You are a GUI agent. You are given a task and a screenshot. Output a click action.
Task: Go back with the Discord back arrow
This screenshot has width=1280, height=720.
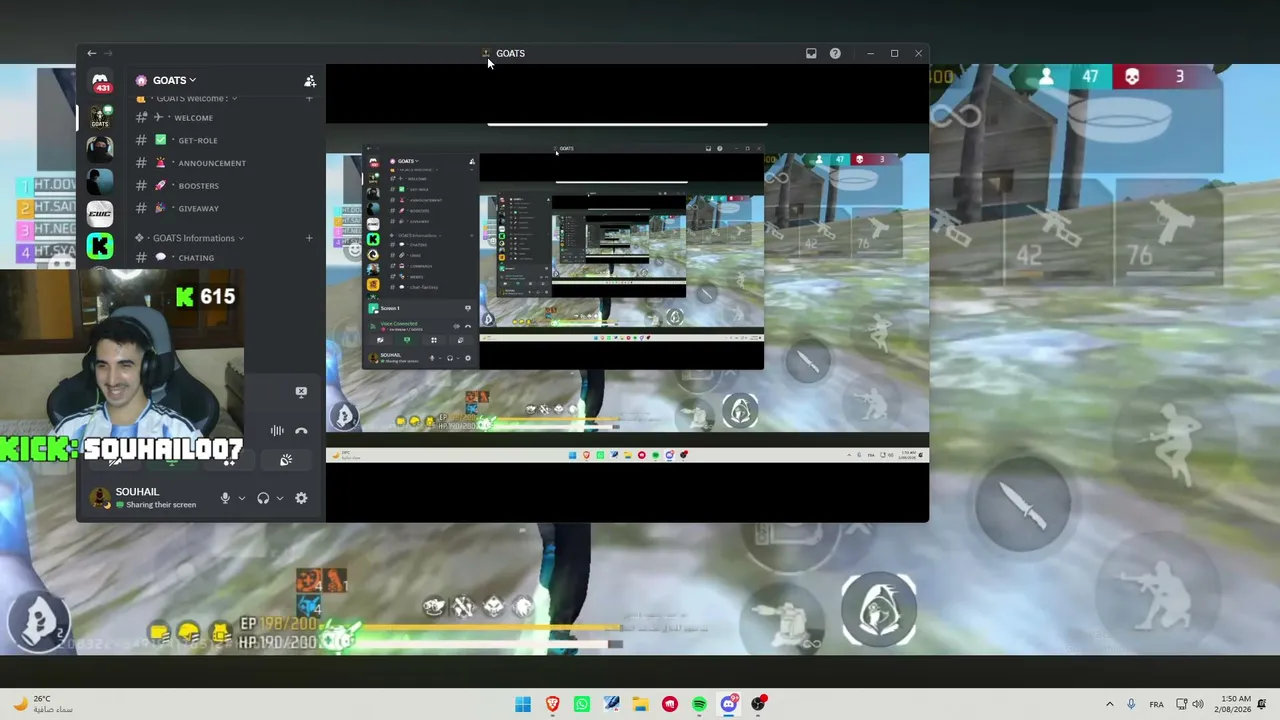[92, 53]
